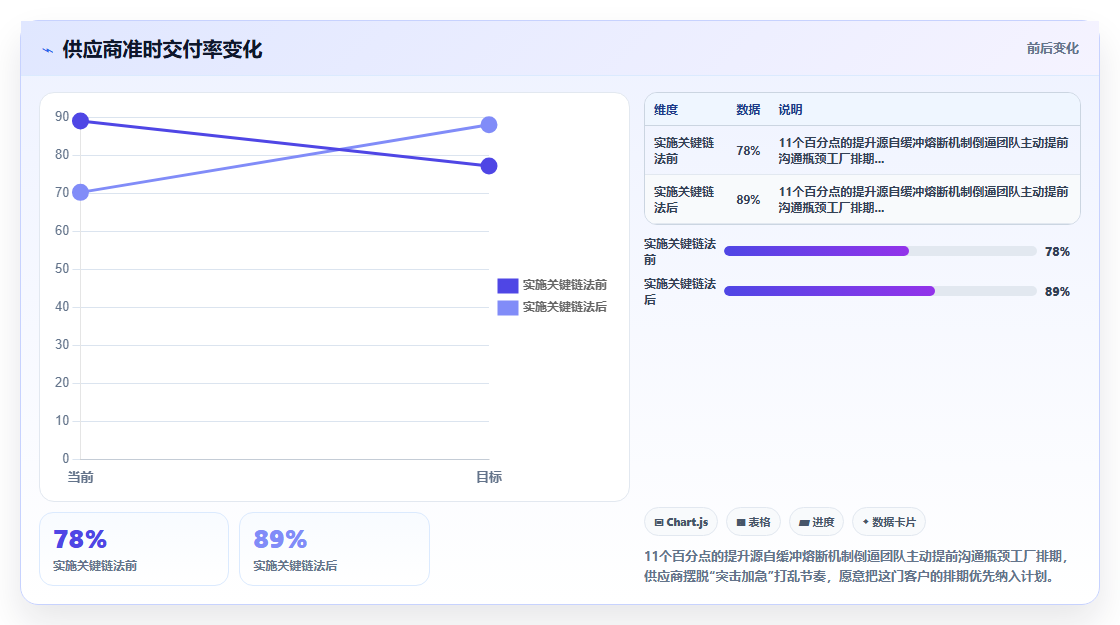Open the 89% 实施关键链法后 stat card

coord(334,549)
